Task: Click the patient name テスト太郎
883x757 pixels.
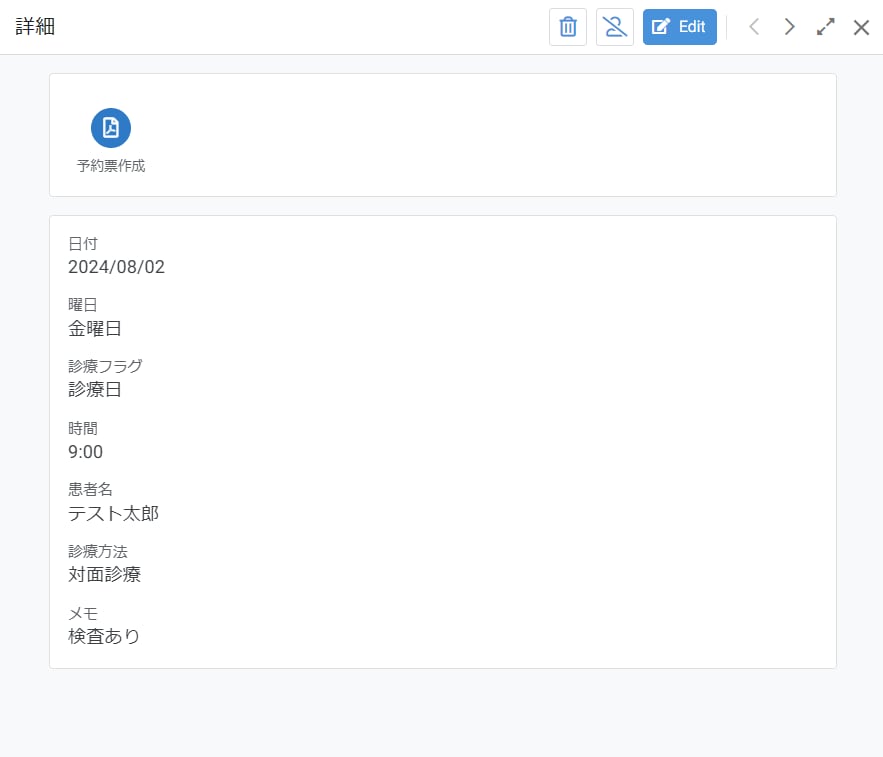Action: 113,513
